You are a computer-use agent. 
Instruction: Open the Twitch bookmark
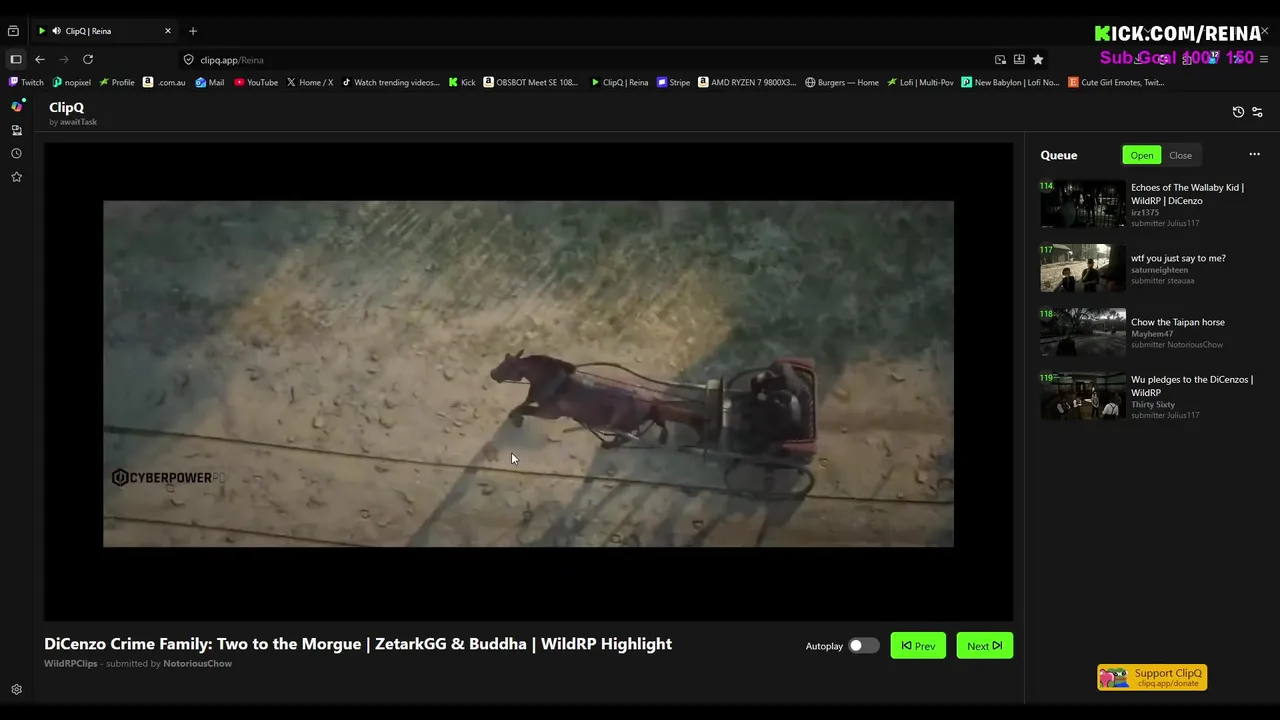[x=27, y=82]
